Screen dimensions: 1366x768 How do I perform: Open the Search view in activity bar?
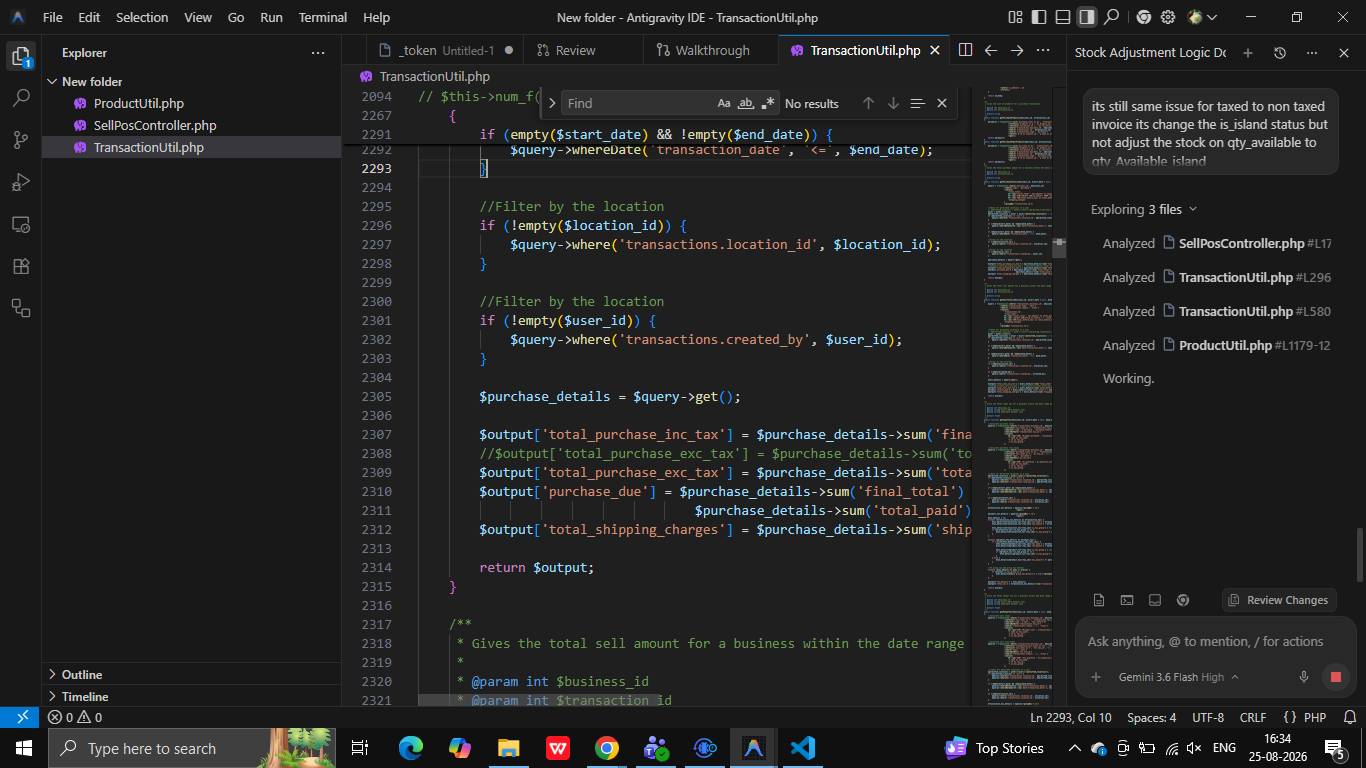tap(21, 98)
